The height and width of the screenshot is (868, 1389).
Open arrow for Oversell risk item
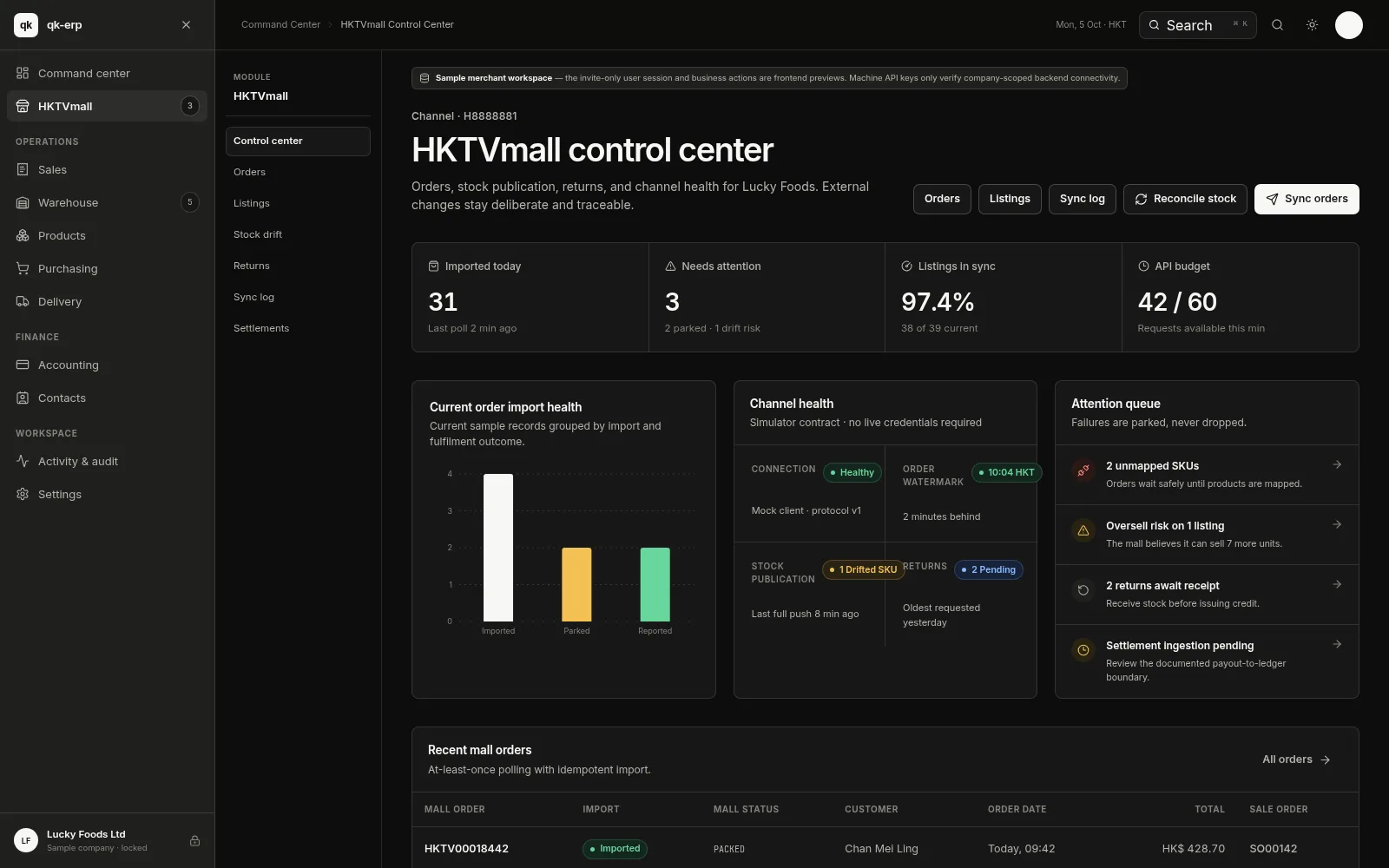[1337, 524]
